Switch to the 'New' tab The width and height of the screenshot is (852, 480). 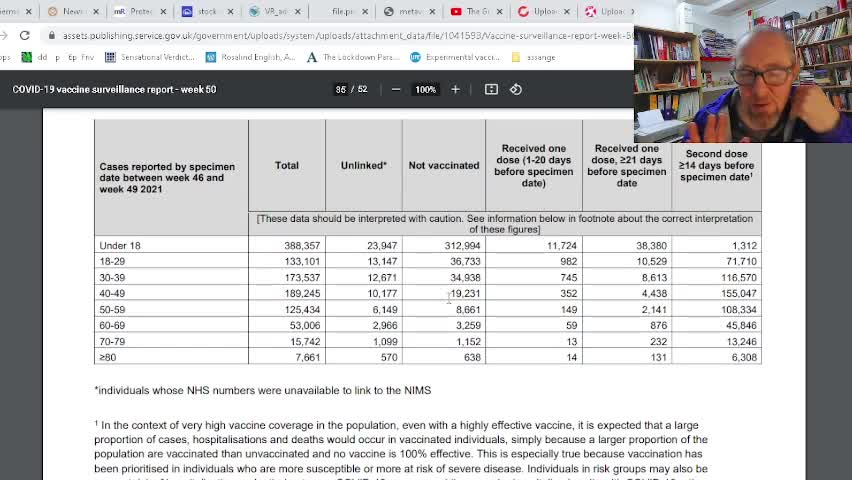72,11
